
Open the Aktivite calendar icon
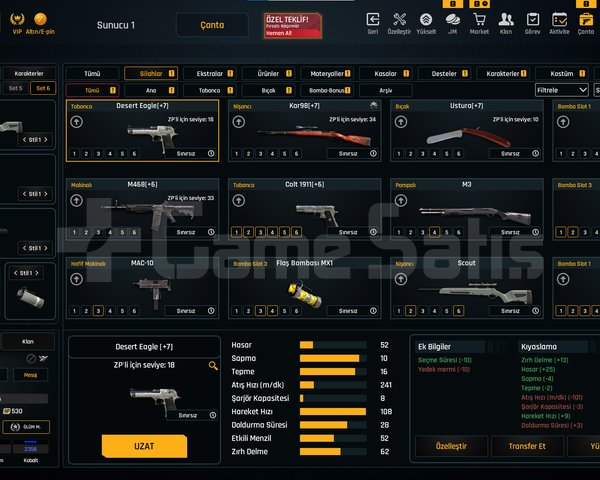coord(559,20)
